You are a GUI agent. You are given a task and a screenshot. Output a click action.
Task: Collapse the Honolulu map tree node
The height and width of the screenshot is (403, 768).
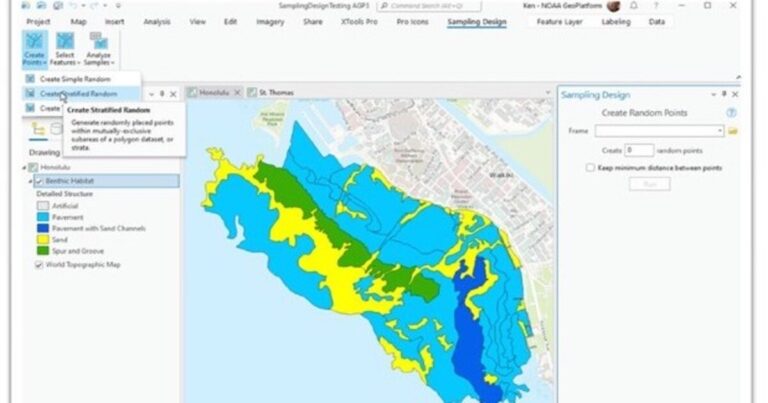(24, 167)
